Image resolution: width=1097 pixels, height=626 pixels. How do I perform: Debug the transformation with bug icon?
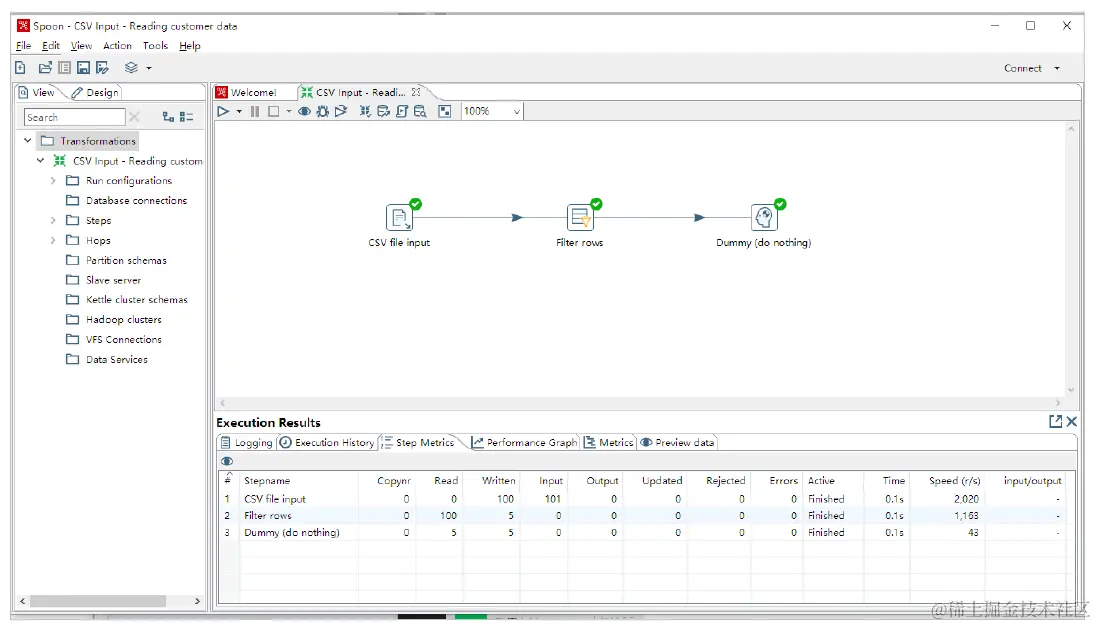pos(323,111)
